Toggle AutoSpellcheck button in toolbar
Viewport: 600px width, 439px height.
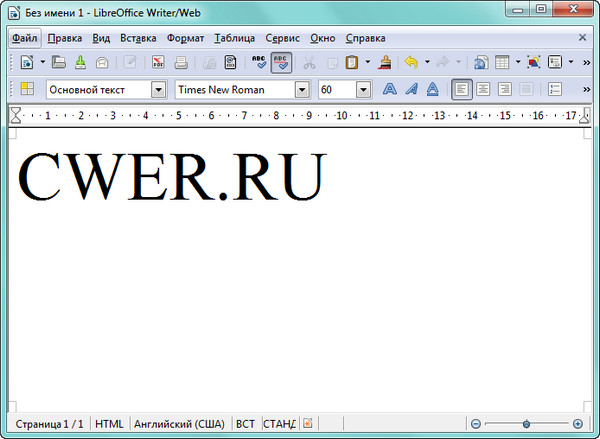[x=282, y=63]
